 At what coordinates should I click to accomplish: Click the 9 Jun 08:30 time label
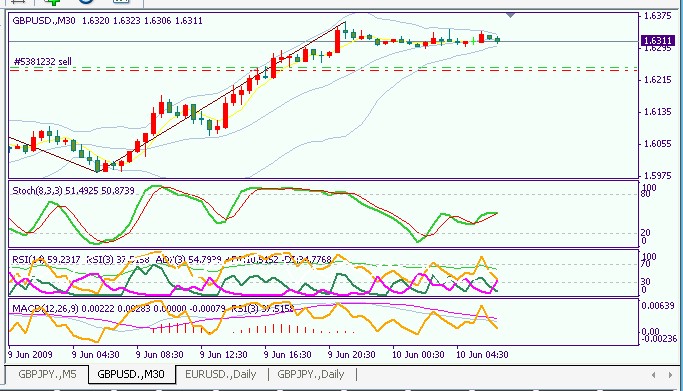tap(159, 354)
